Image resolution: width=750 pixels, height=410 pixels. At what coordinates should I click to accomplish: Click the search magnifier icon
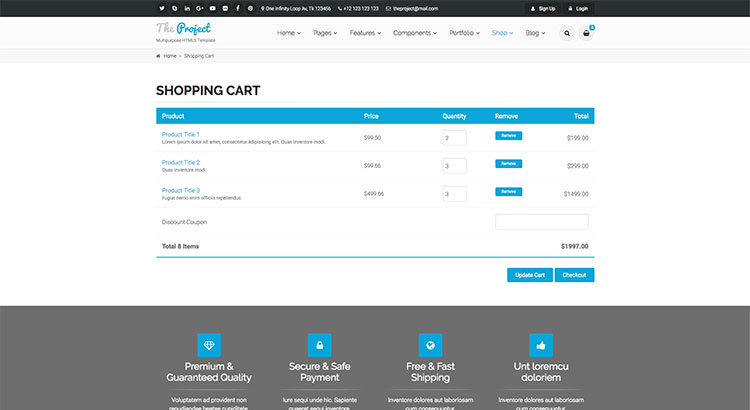(568, 33)
